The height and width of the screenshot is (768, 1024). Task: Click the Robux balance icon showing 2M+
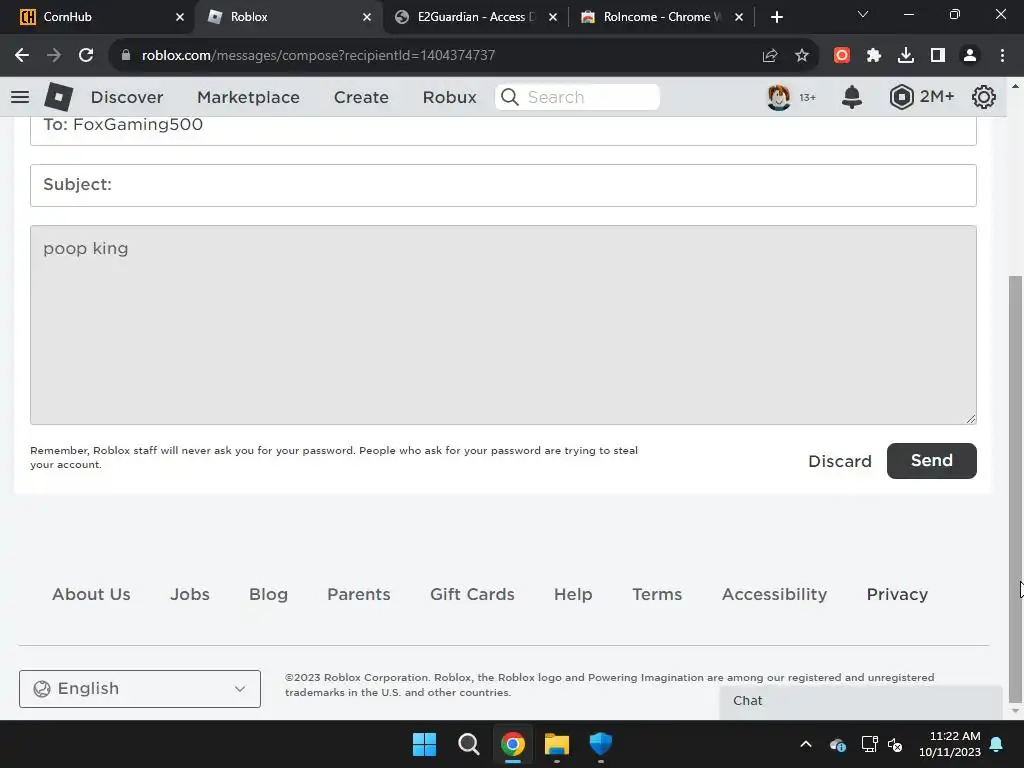[x=901, y=97]
